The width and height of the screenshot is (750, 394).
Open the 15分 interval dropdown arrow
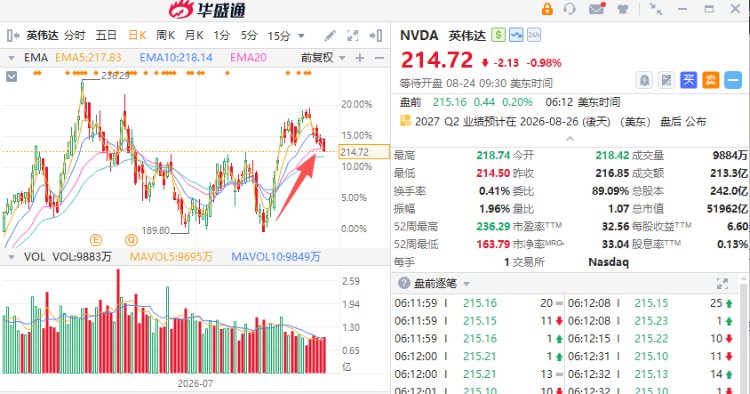[301, 36]
